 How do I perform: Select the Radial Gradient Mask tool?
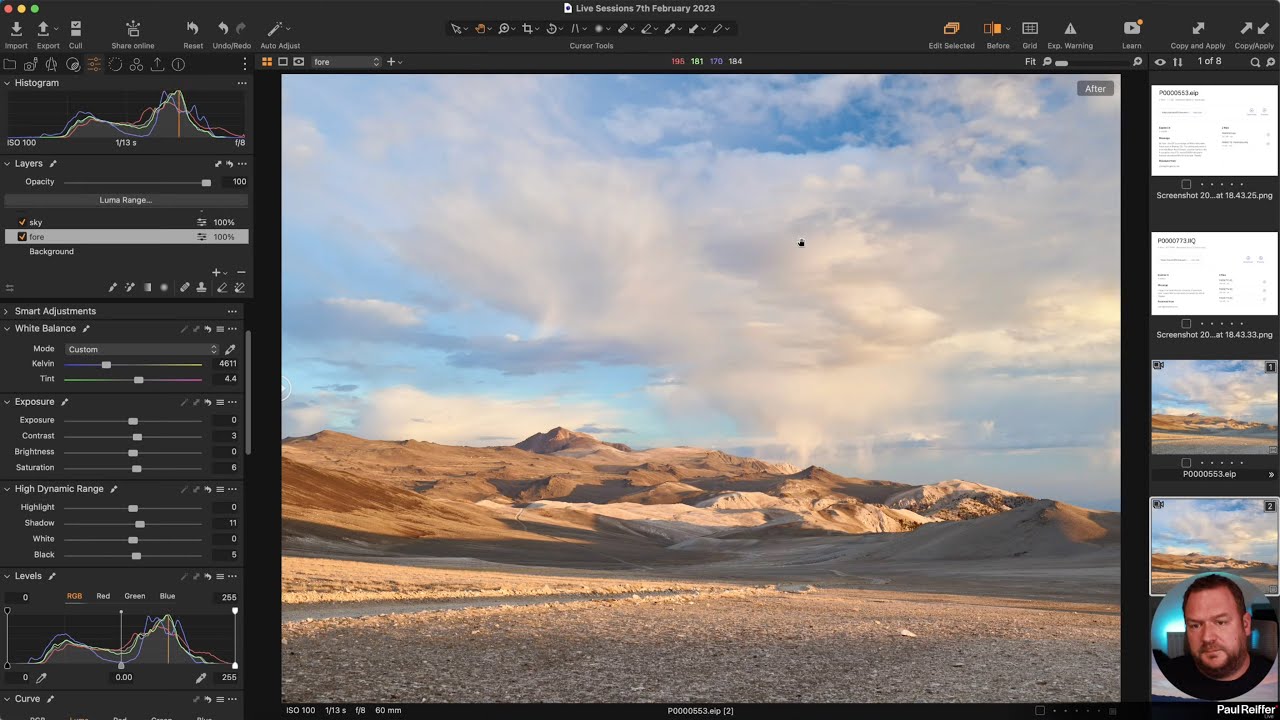click(x=165, y=288)
